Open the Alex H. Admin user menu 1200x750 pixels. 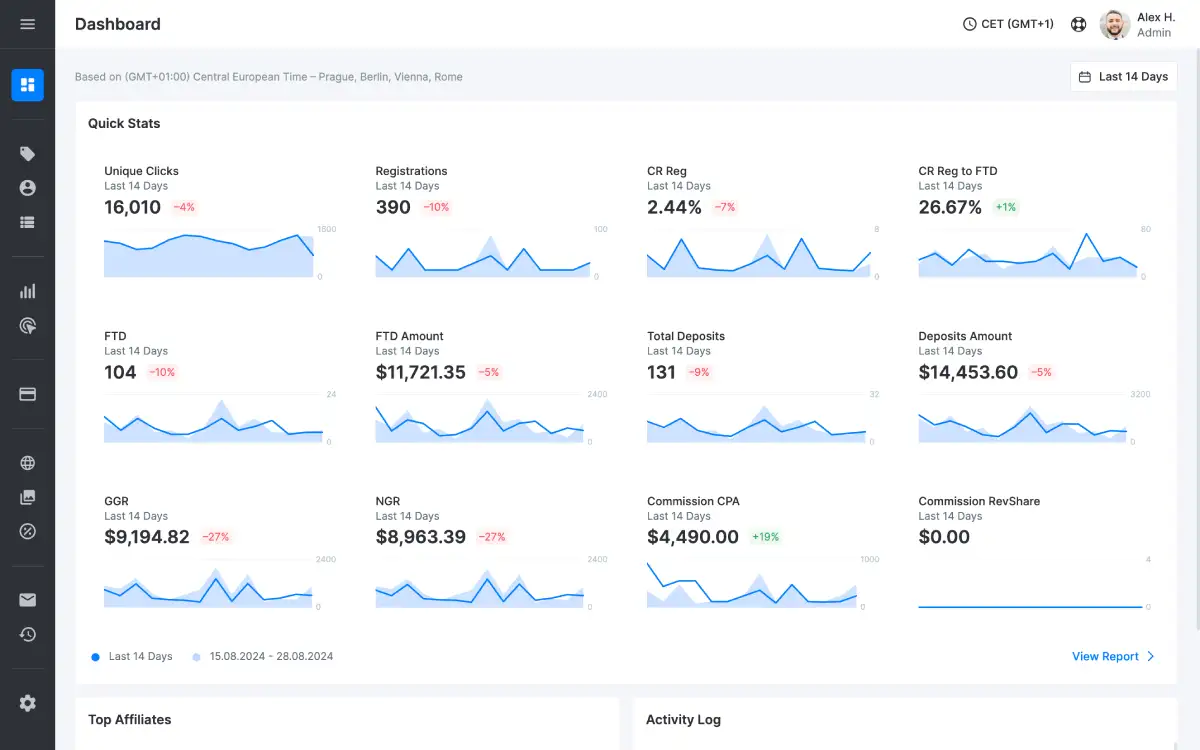pos(1138,24)
